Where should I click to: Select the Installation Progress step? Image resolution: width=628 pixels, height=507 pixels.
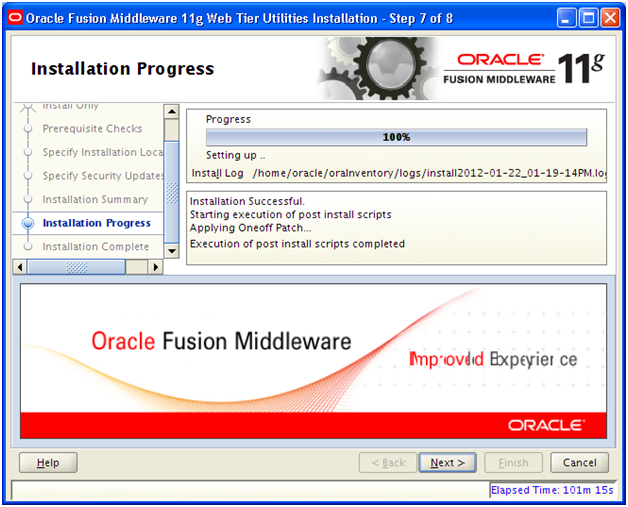[x=97, y=223]
